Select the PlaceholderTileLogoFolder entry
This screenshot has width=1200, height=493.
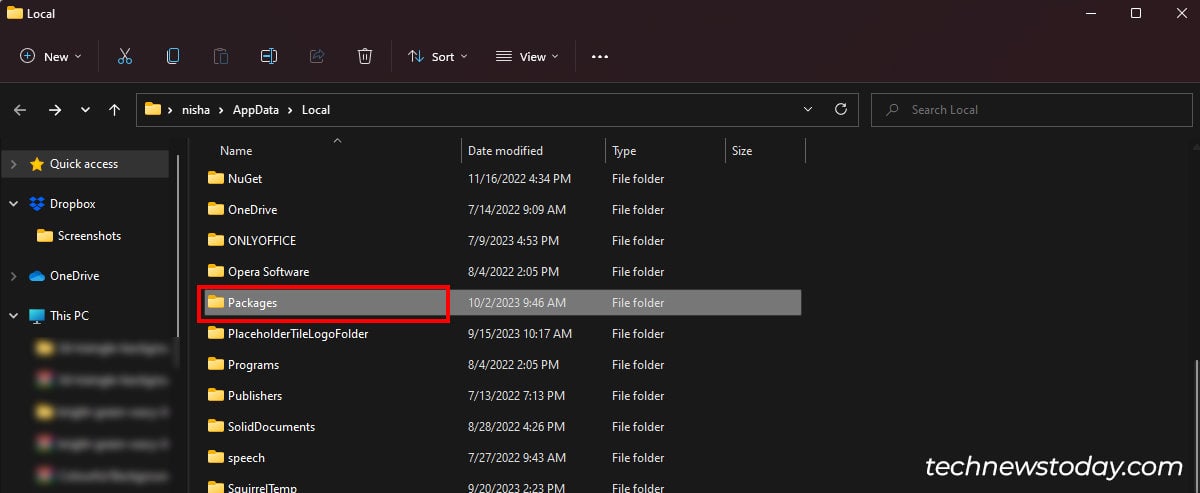click(x=298, y=334)
